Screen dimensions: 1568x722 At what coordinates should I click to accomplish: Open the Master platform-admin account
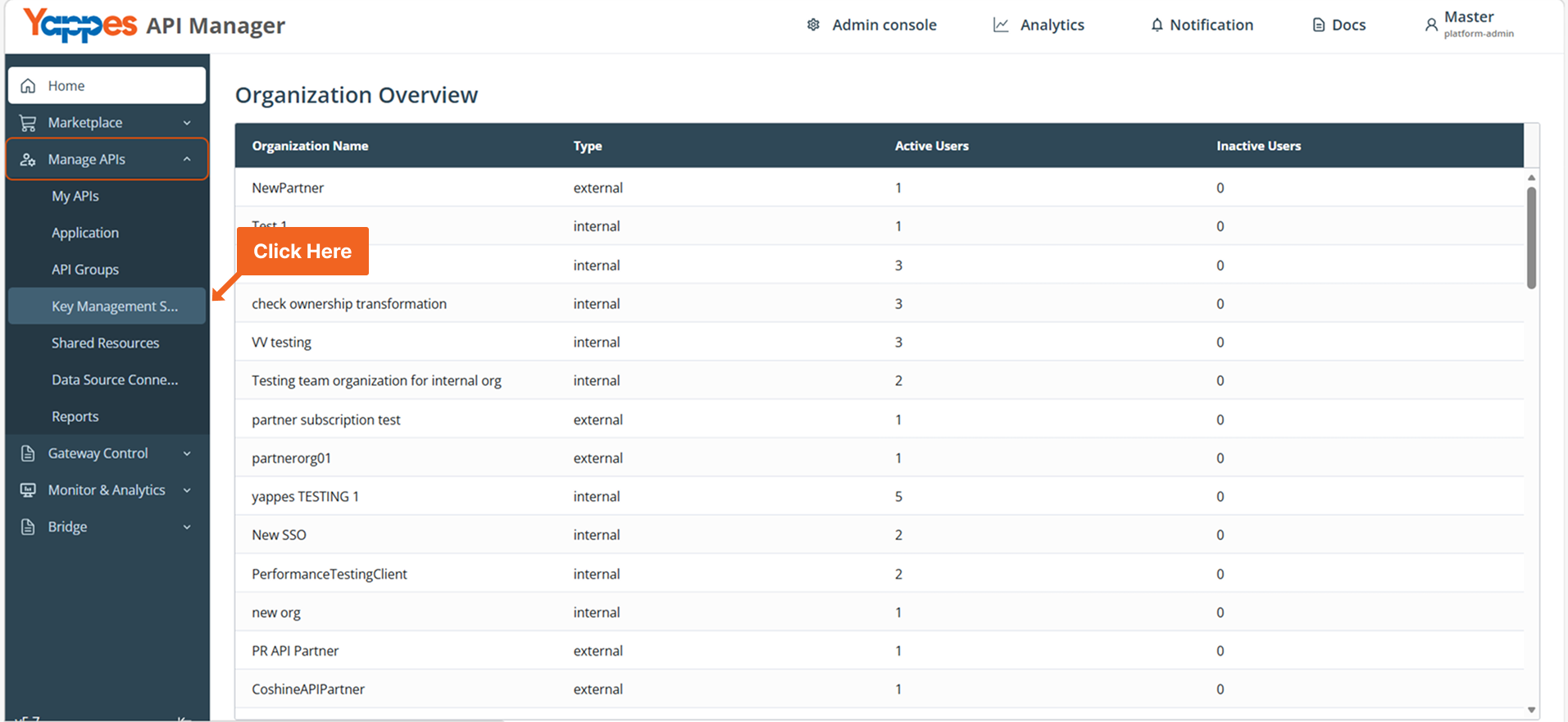[x=1470, y=25]
